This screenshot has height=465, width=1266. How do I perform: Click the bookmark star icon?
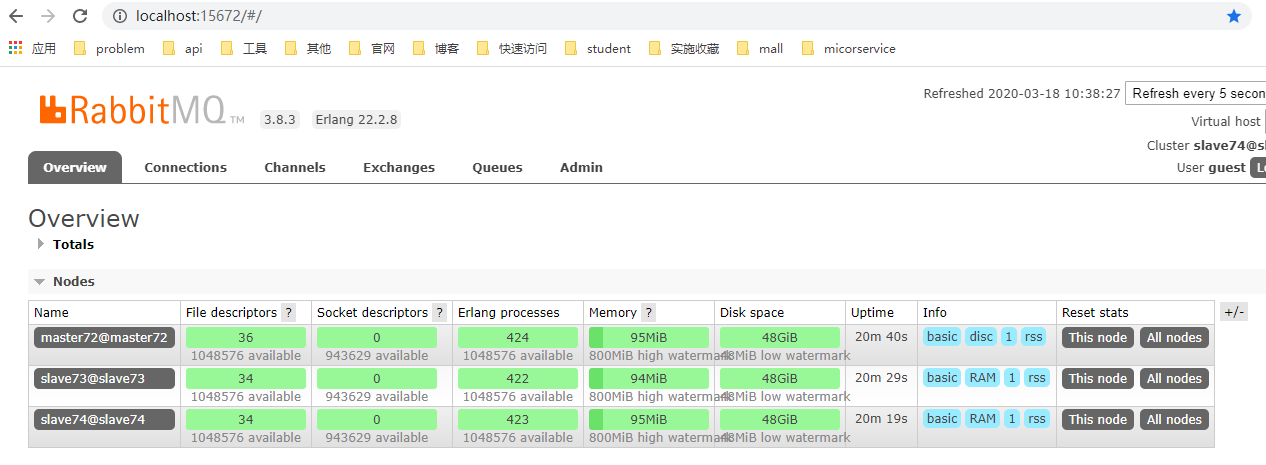pos(1233,16)
